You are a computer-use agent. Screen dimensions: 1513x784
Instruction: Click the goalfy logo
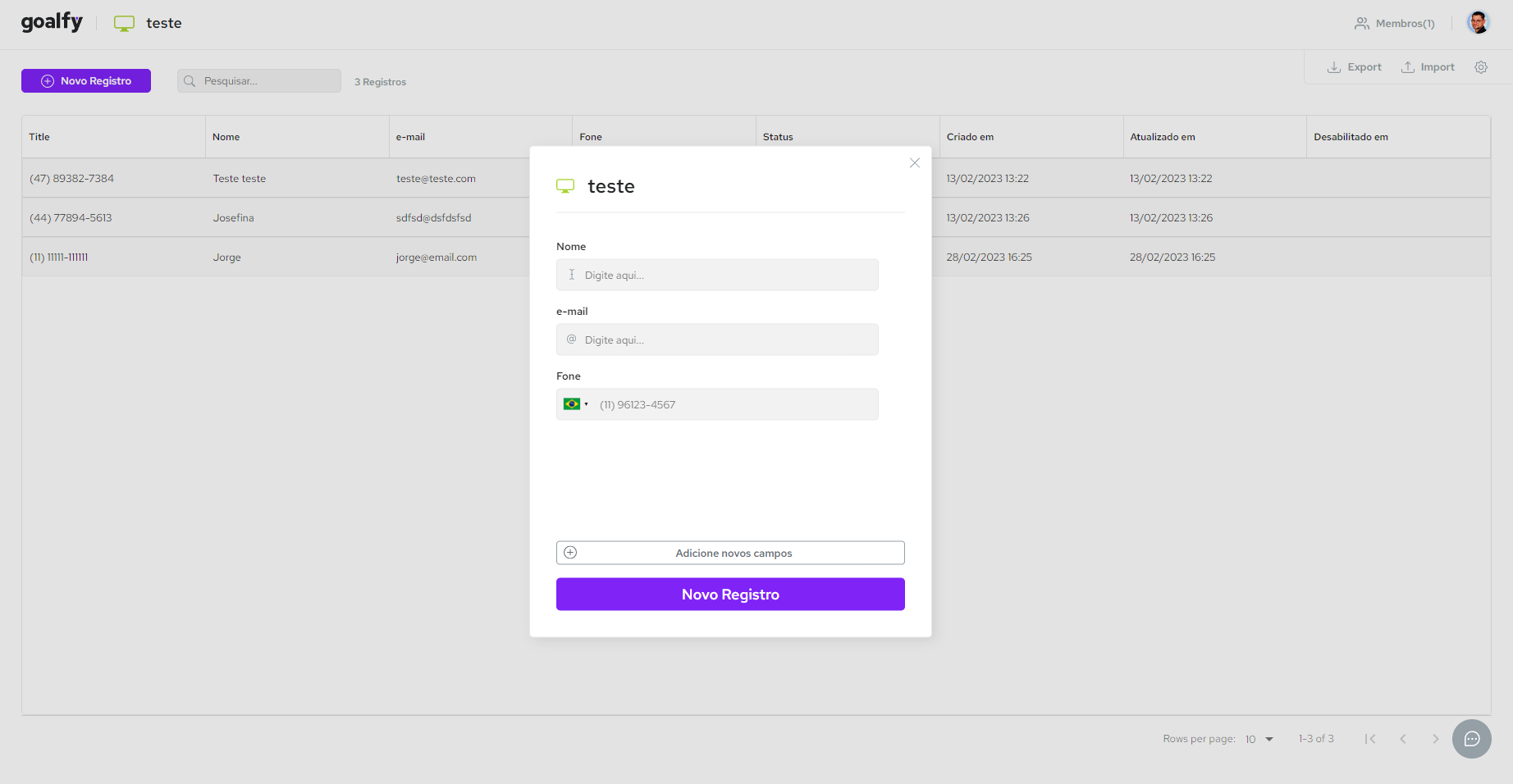click(x=52, y=22)
